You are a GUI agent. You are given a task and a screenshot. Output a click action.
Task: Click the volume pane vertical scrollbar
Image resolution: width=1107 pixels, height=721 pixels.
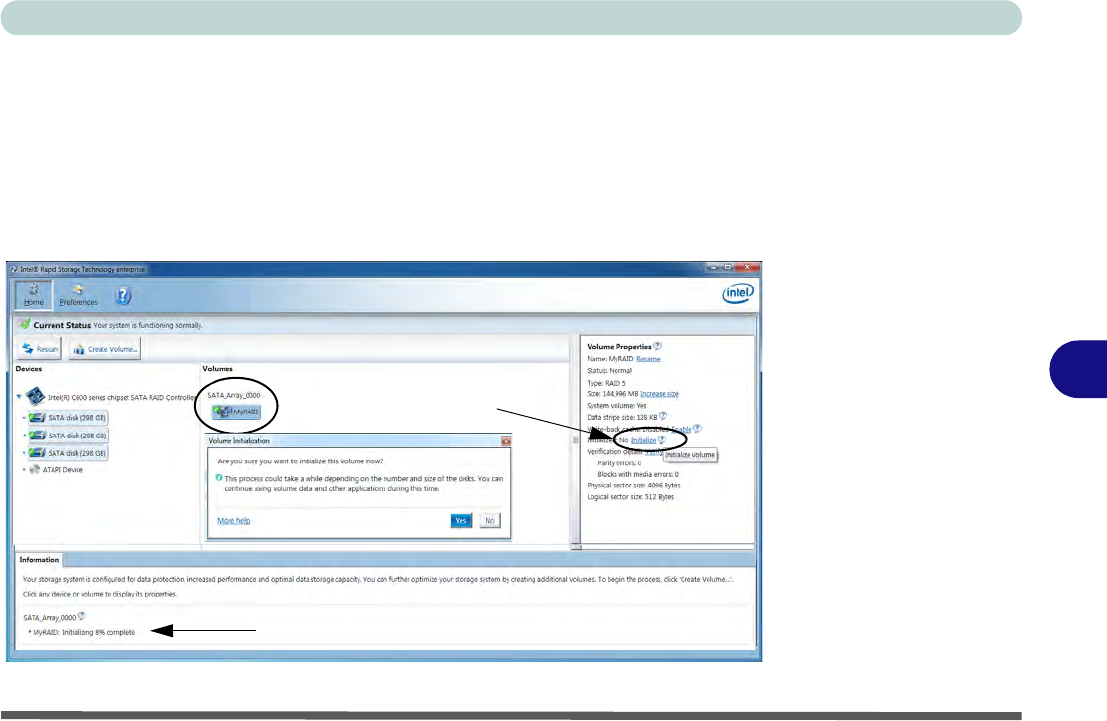[575, 440]
